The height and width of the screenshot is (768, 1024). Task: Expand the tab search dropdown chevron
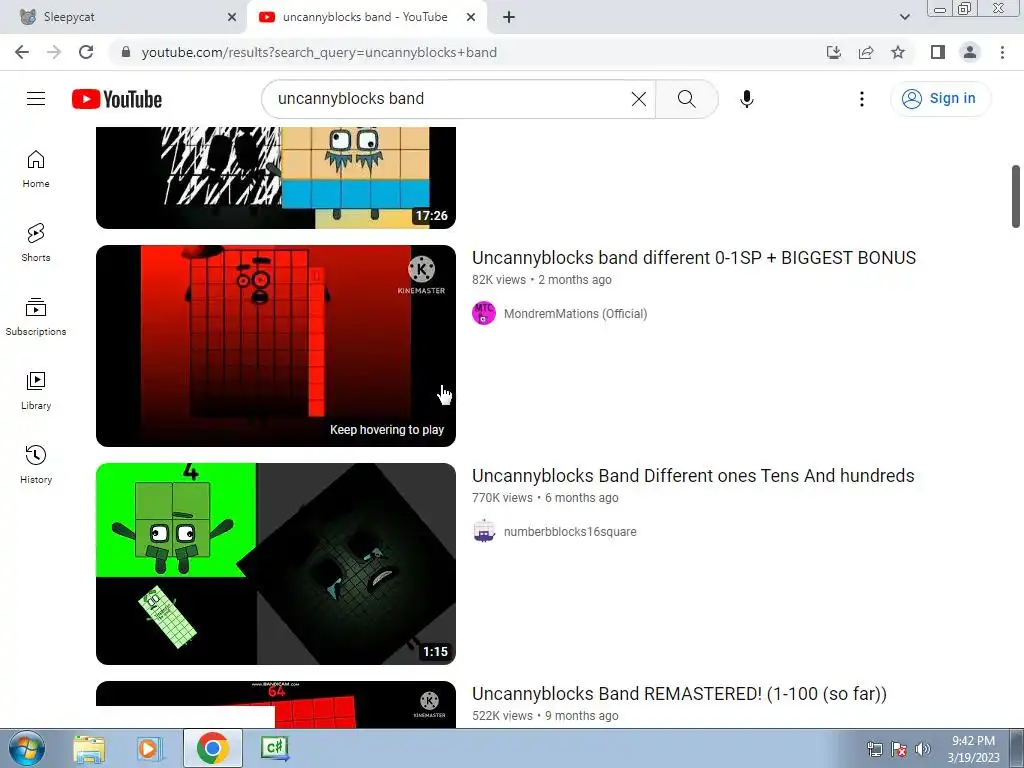(904, 17)
